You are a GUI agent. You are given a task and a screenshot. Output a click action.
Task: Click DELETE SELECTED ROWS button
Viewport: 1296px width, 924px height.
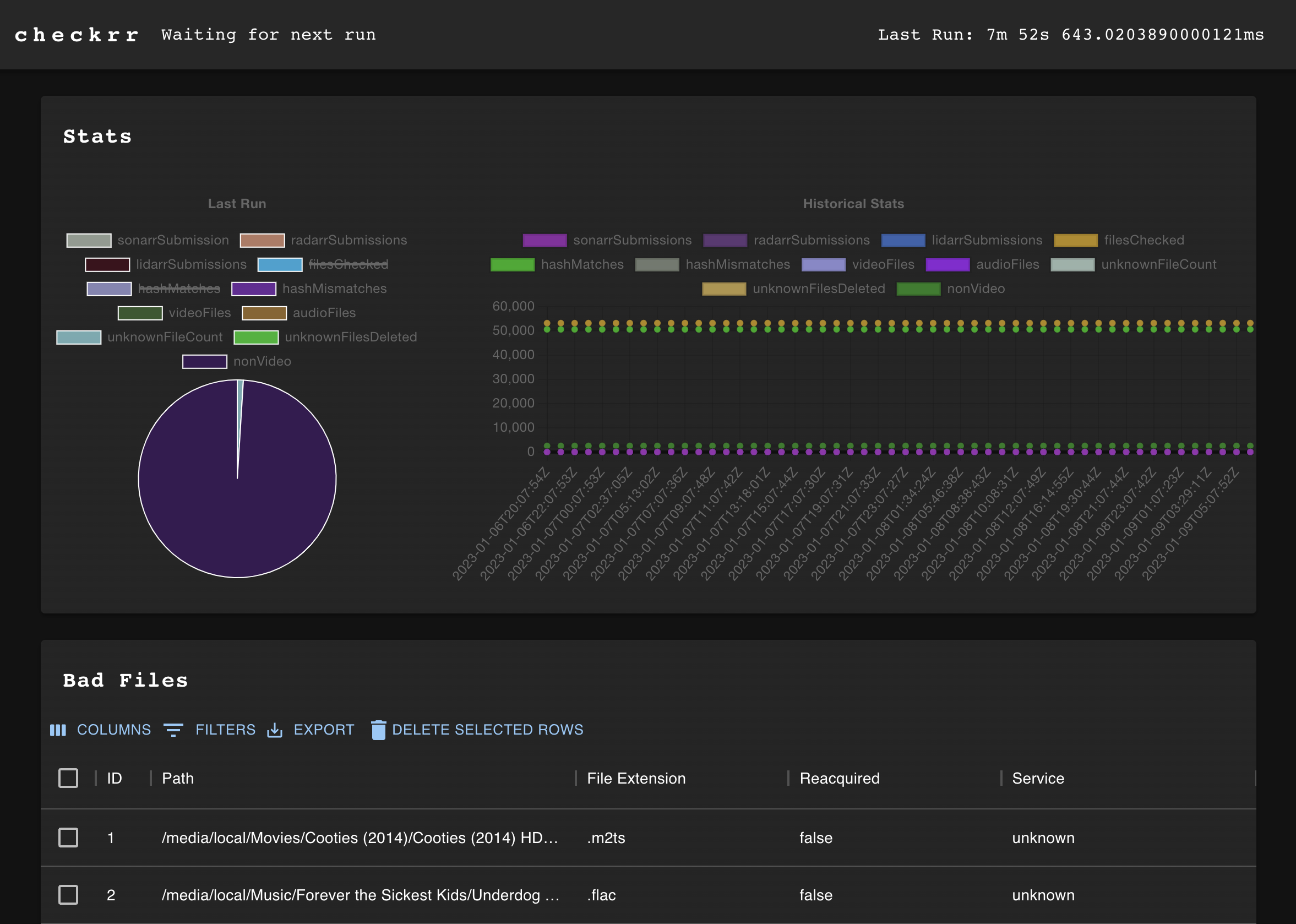477,730
